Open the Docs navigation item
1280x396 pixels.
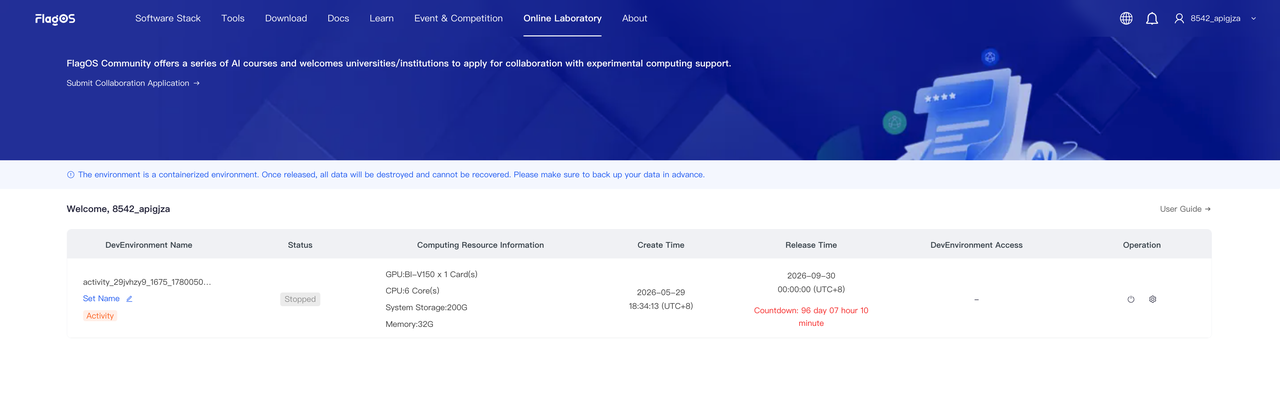(x=338, y=18)
